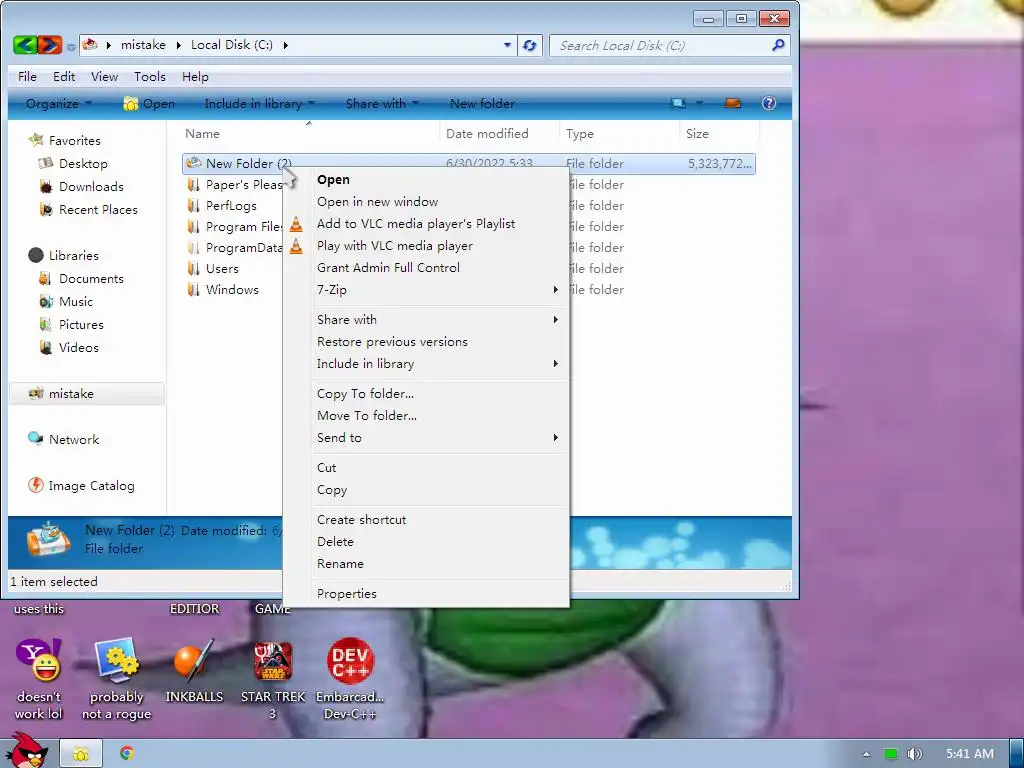1024x768 pixels.
Task: Open Downloads in the Favorites list
Action: [x=91, y=187]
